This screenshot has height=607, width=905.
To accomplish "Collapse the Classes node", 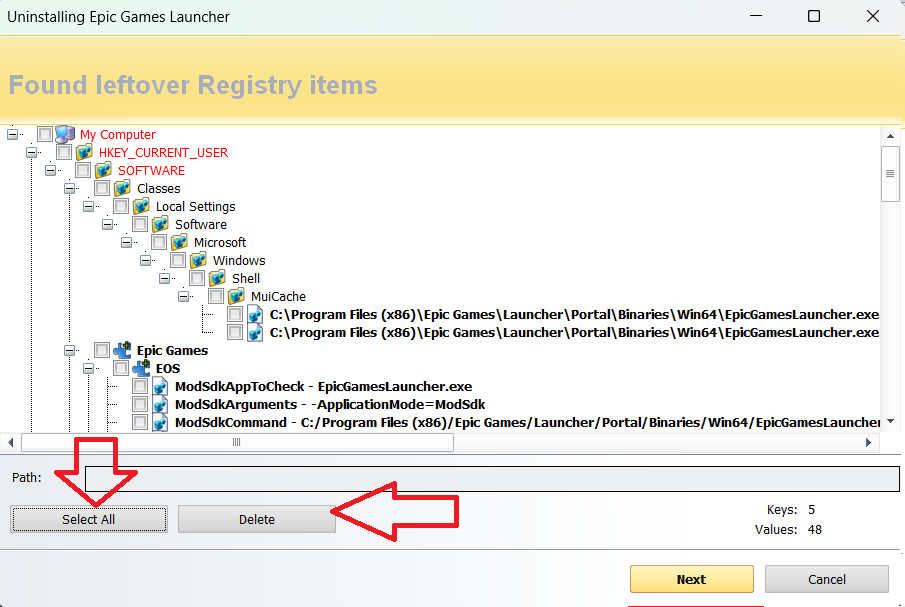I will [69, 188].
